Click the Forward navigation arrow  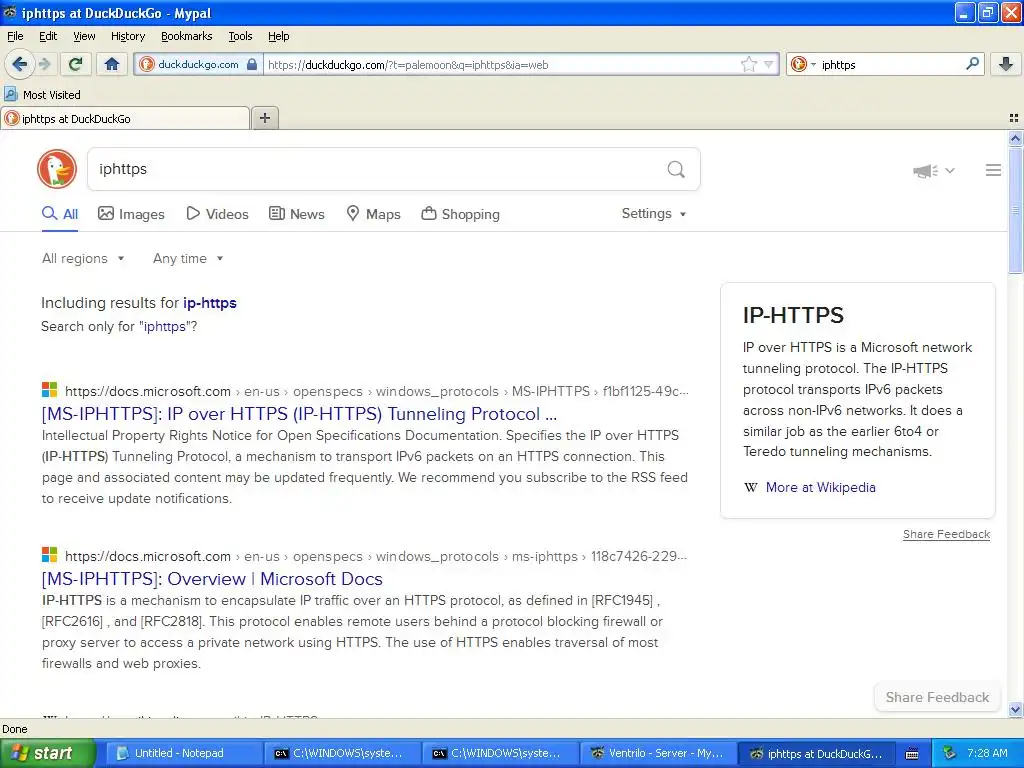(x=45, y=64)
